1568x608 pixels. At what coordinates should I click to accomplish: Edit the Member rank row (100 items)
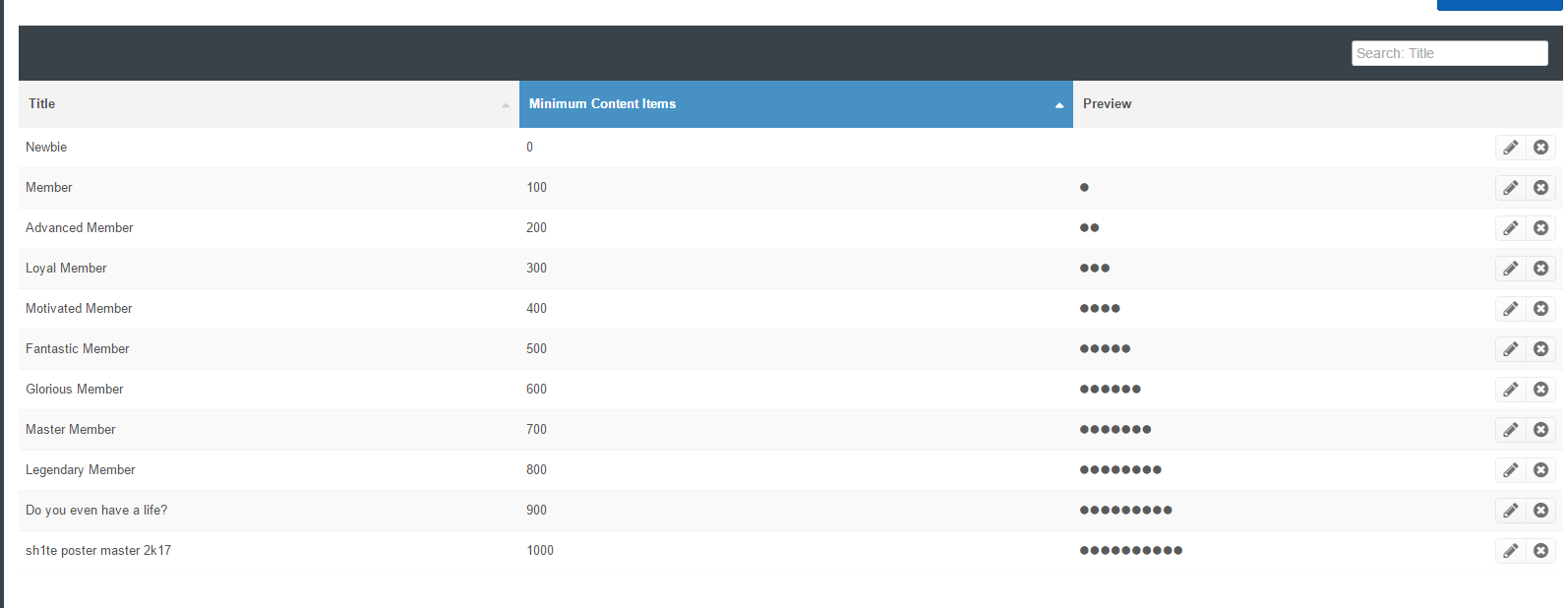click(1511, 188)
